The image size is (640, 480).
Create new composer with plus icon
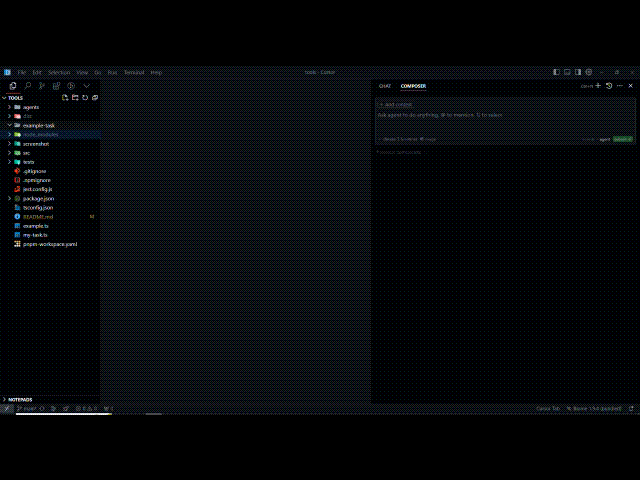(598, 86)
